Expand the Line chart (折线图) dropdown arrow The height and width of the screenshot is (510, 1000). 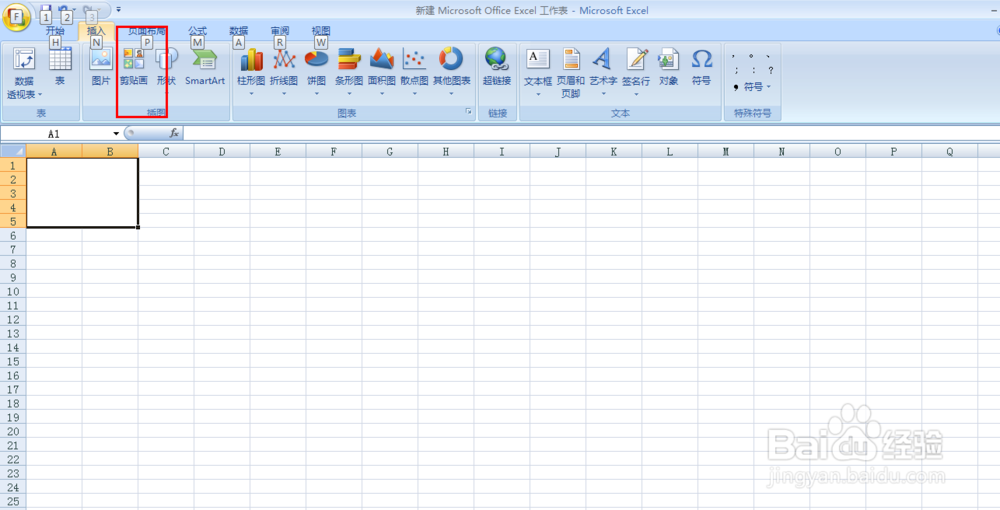point(284,94)
